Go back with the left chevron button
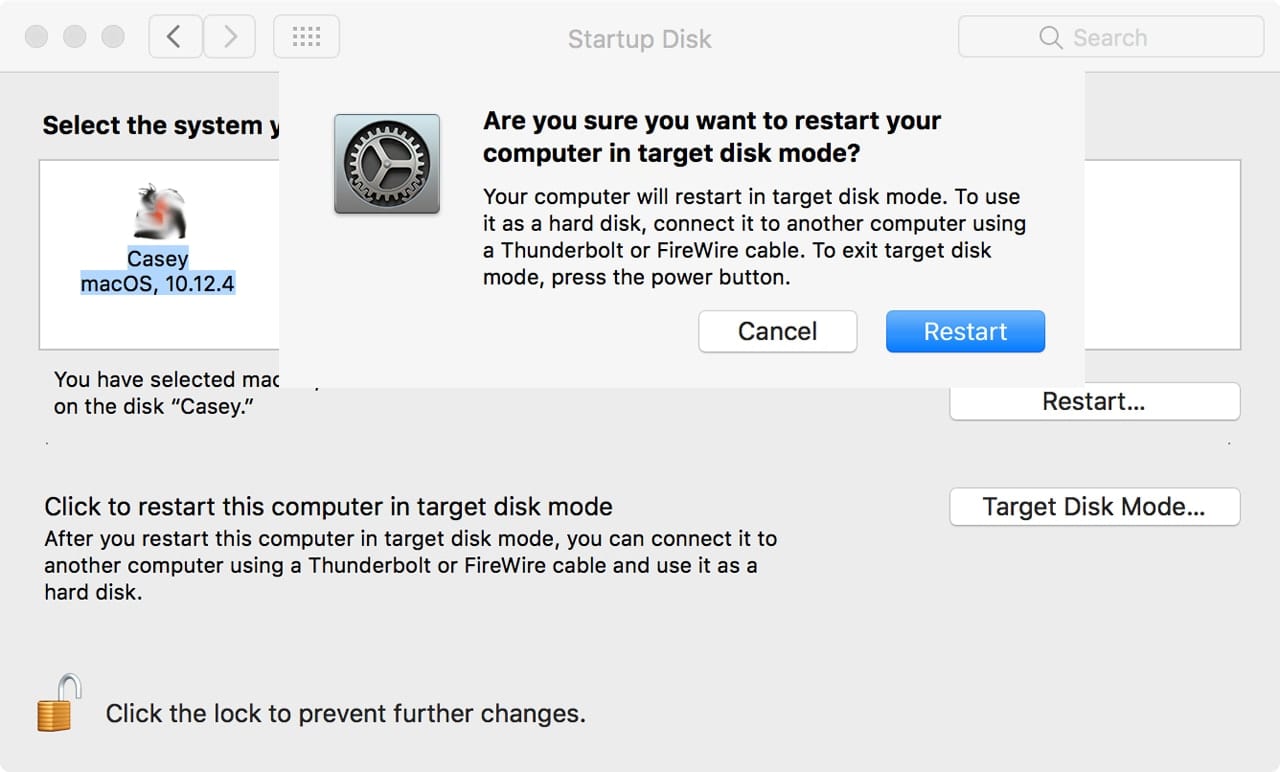 click(x=174, y=38)
